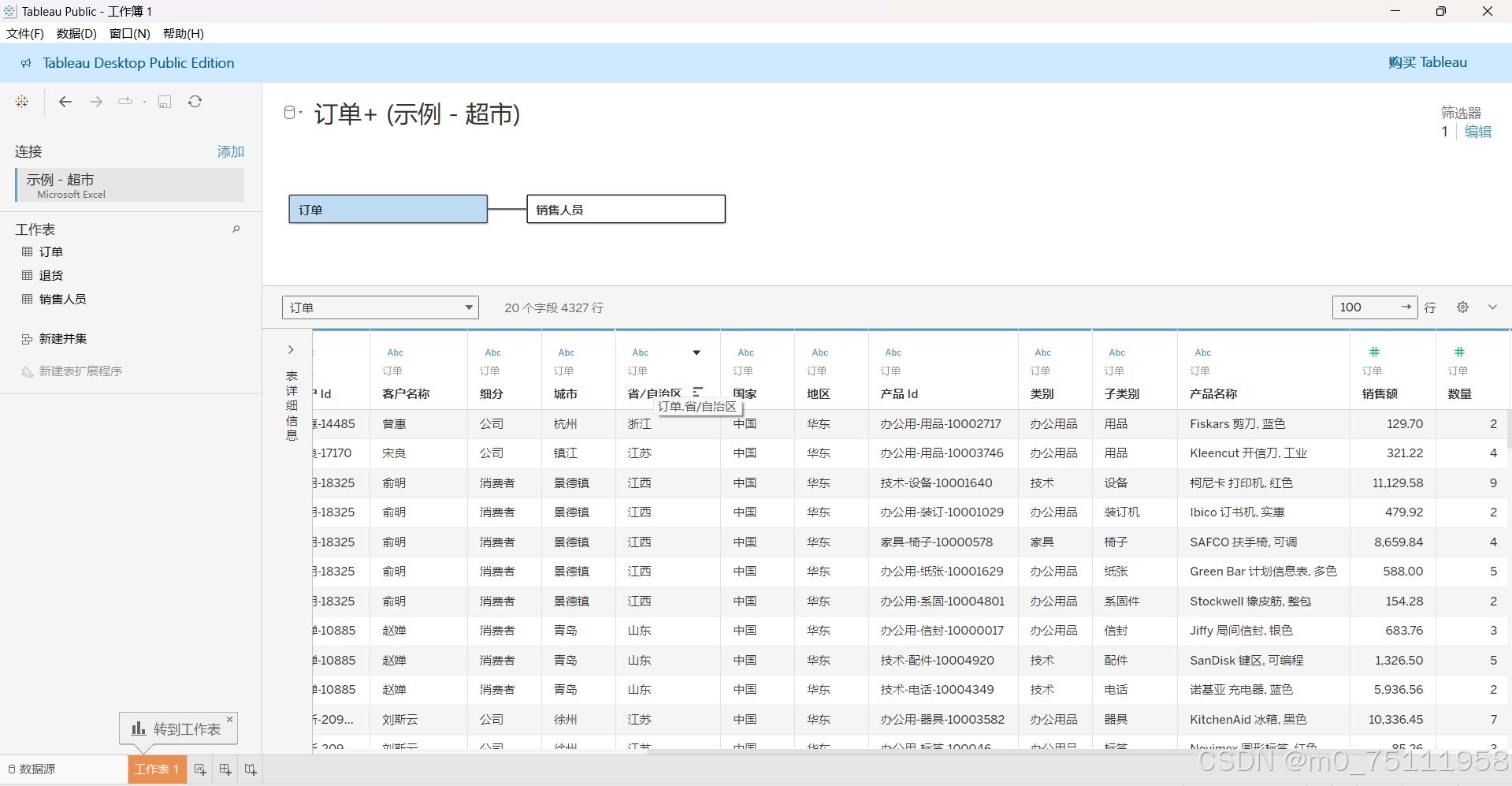Screen dimensions: 1512x786
Task: Click the 杭州 city cell
Action: click(x=566, y=424)
